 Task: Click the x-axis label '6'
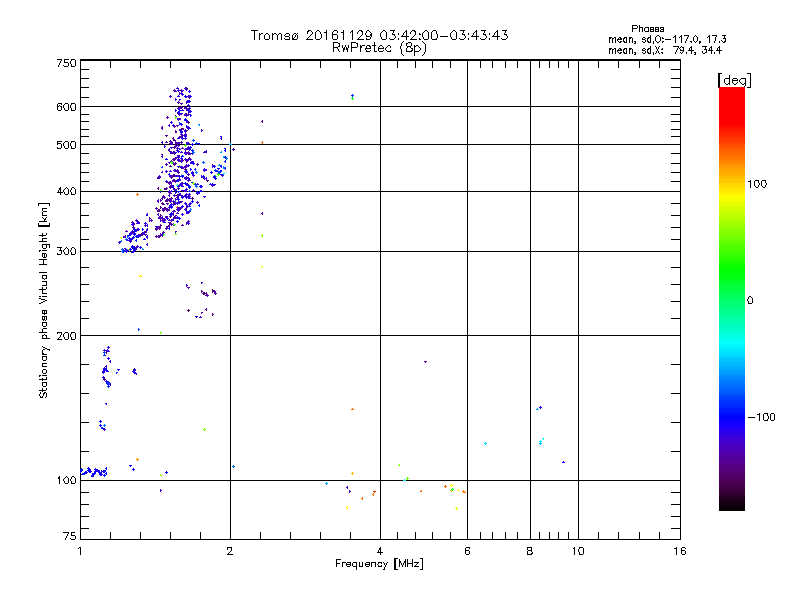[x=467, y=551]
